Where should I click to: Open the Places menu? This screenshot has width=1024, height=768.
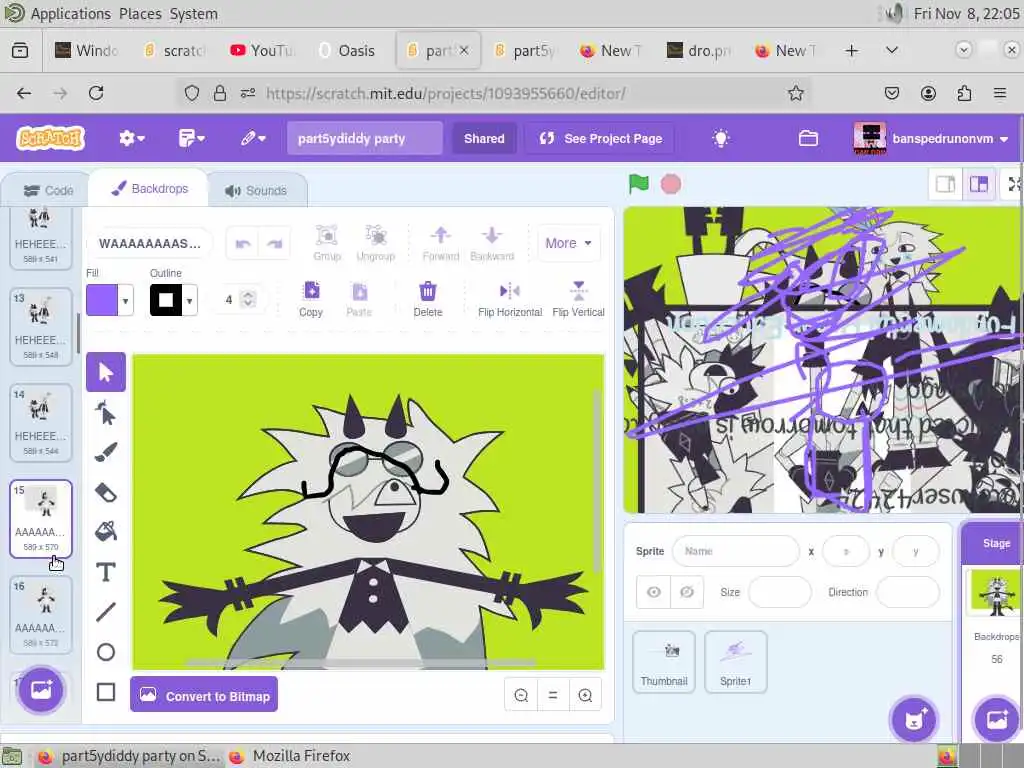pyautogui.click(x=140, y=14)
